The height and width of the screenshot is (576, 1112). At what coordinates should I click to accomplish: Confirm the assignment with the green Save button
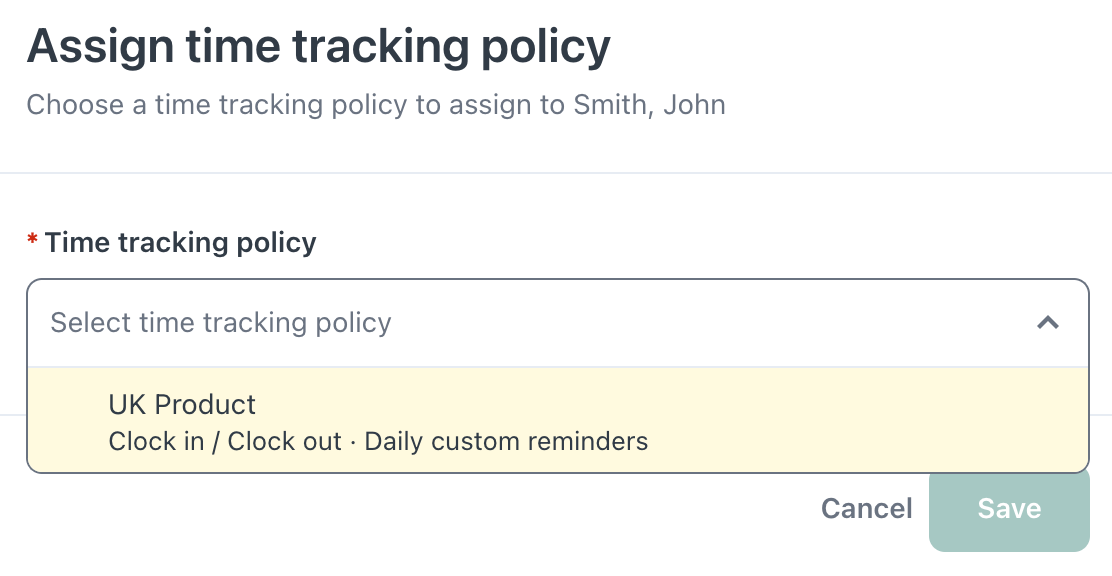[x=1009, y=509]
